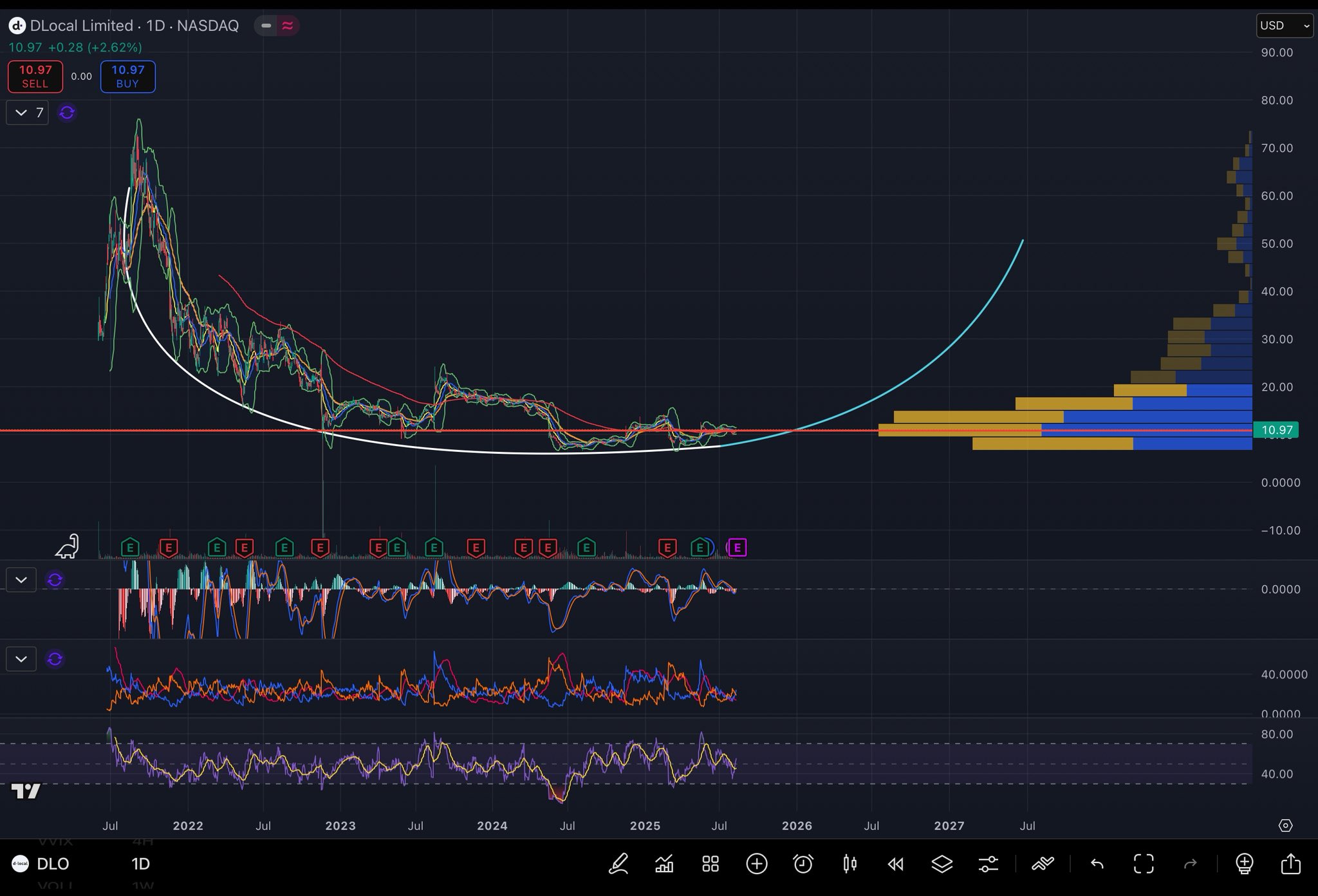The height and width of the screenshot is (896, 1318).
Task: Open chart settings sliders icon
Action: 988,864
